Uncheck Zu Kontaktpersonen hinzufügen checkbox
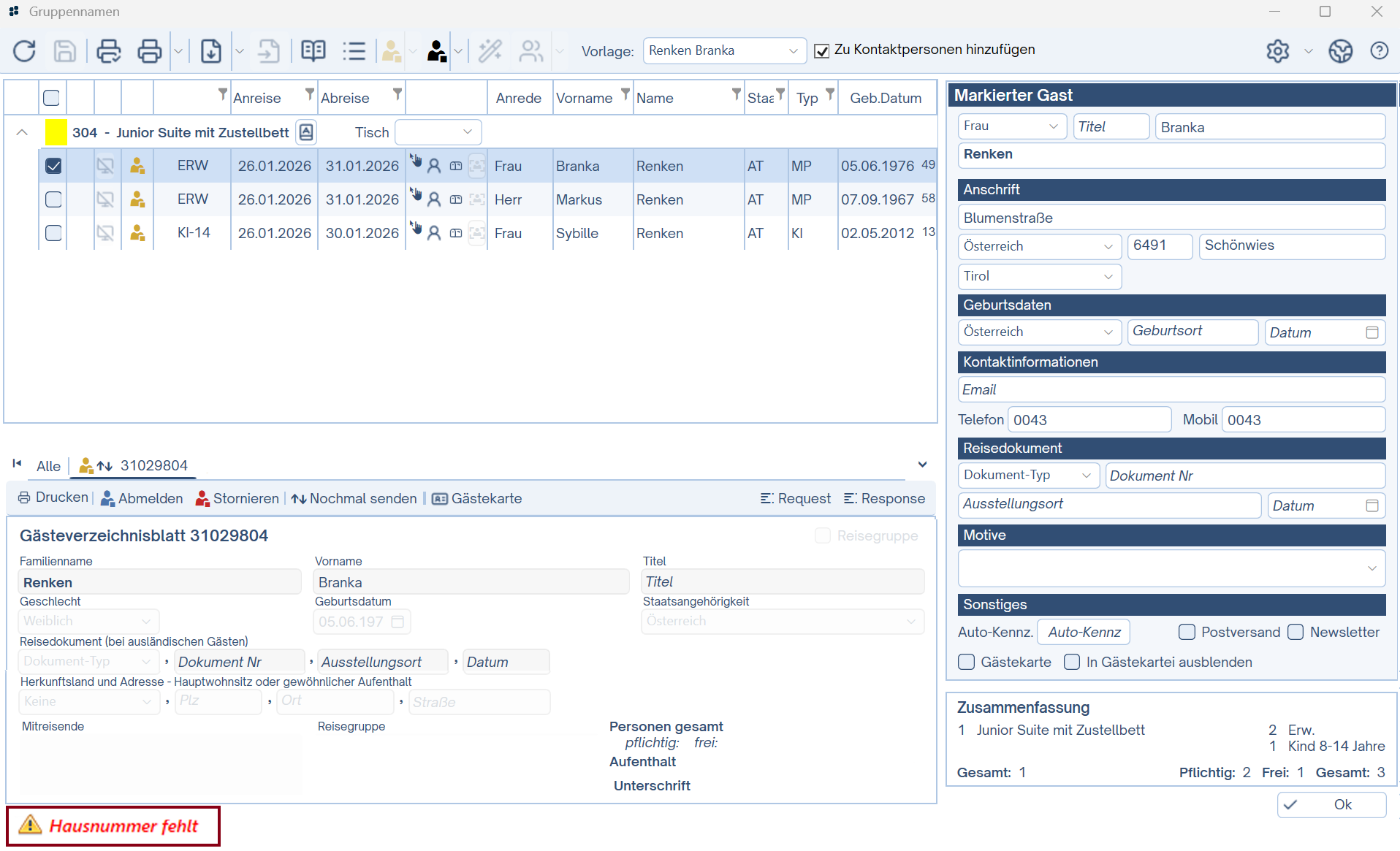 click(822, 50)
